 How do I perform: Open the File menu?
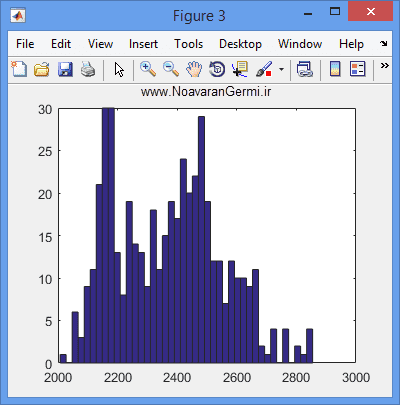(x=25, y=44)
